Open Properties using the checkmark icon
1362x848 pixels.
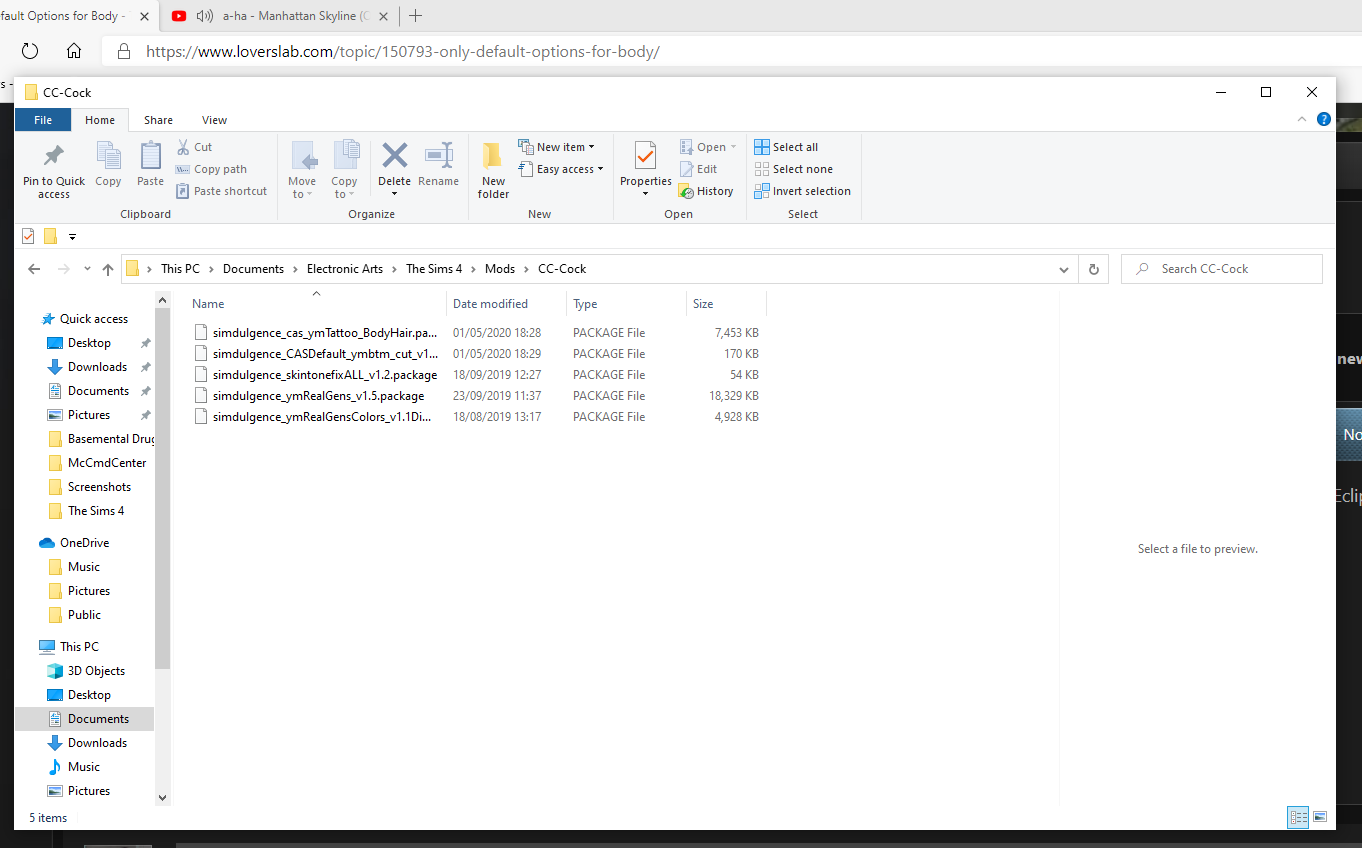tap(645, 157)
